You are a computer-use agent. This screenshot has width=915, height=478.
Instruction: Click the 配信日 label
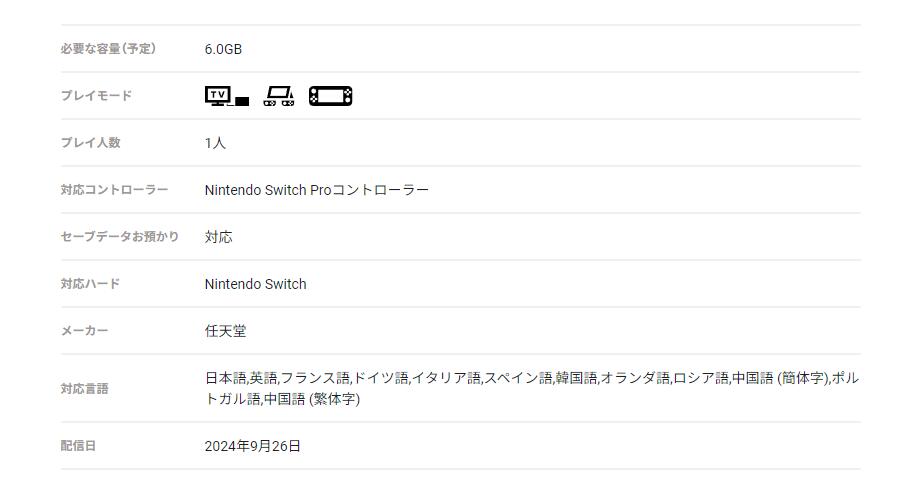pos(78,446)
